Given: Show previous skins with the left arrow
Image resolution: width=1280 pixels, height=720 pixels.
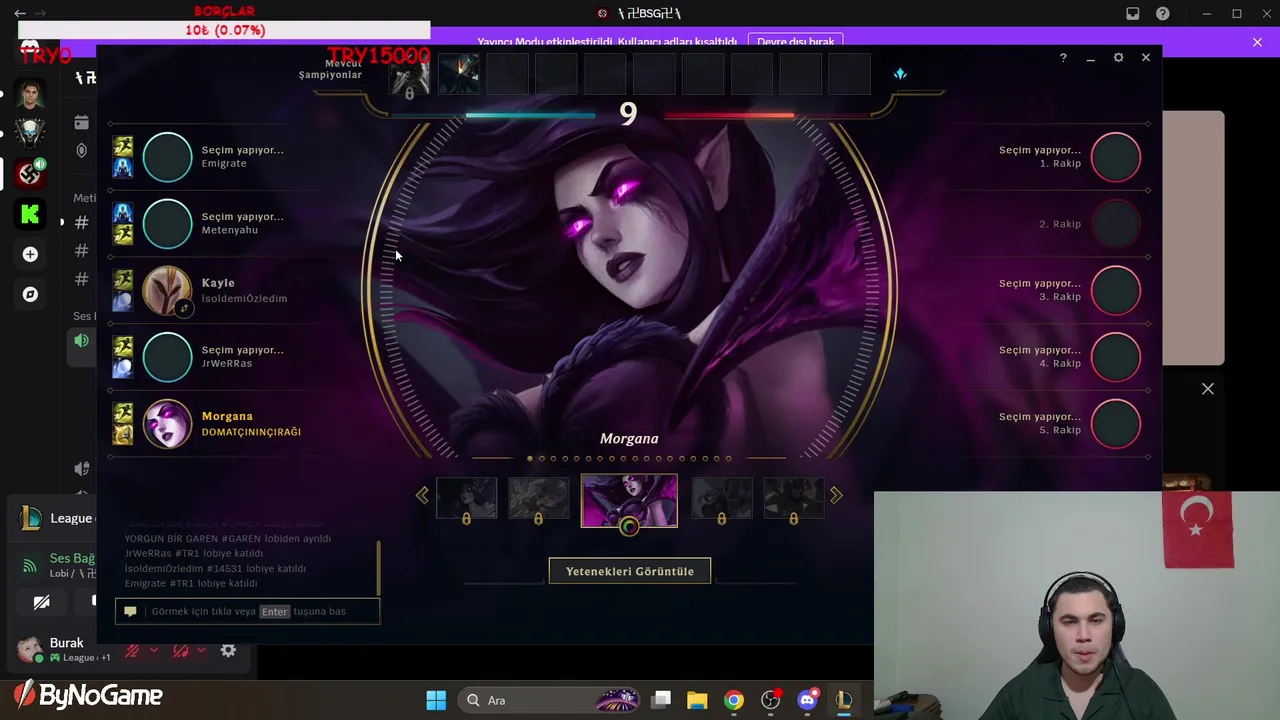Looking at the screenshot, I should click(422, 495).
